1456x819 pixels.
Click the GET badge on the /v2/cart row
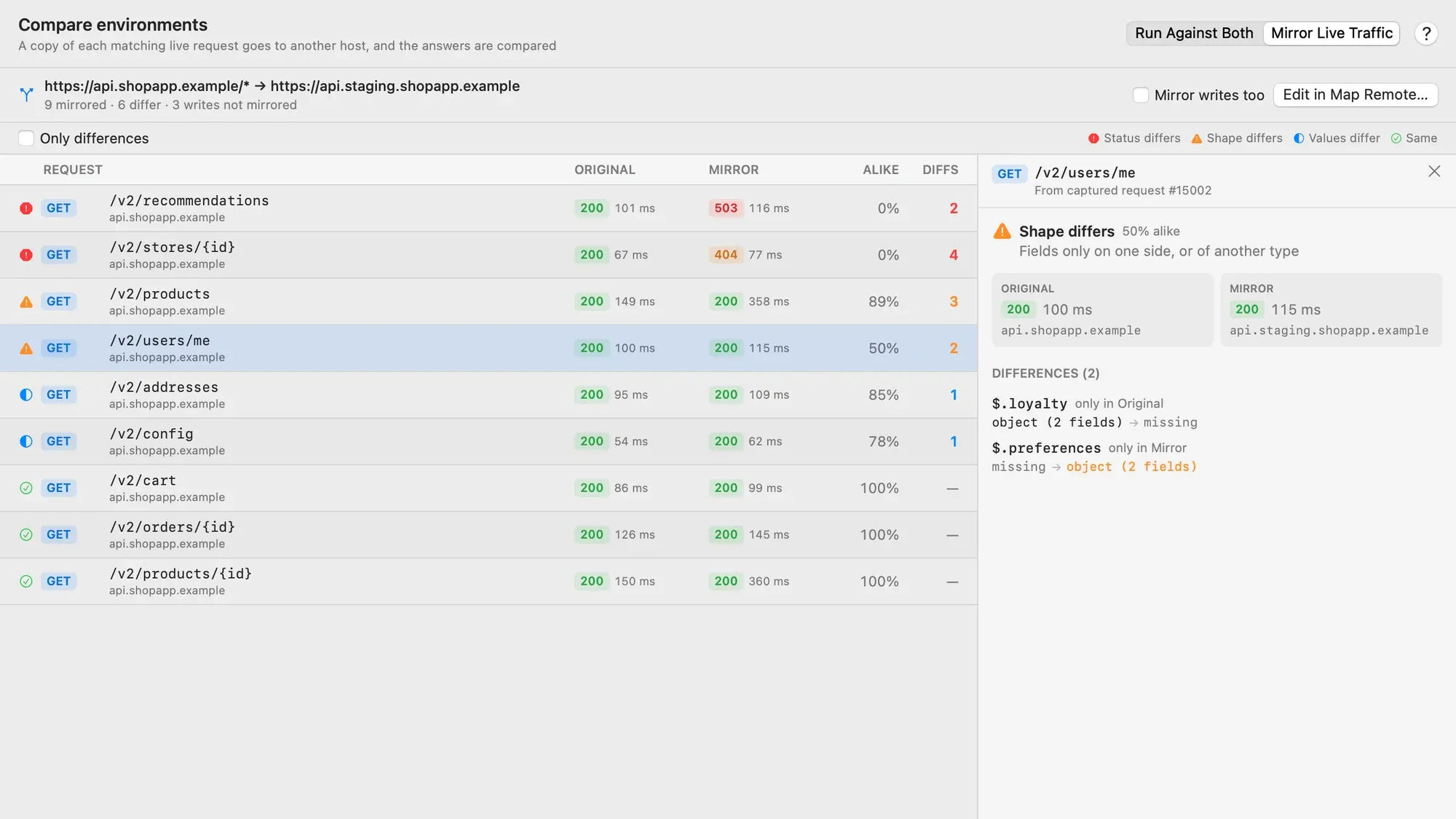point(58,488)
